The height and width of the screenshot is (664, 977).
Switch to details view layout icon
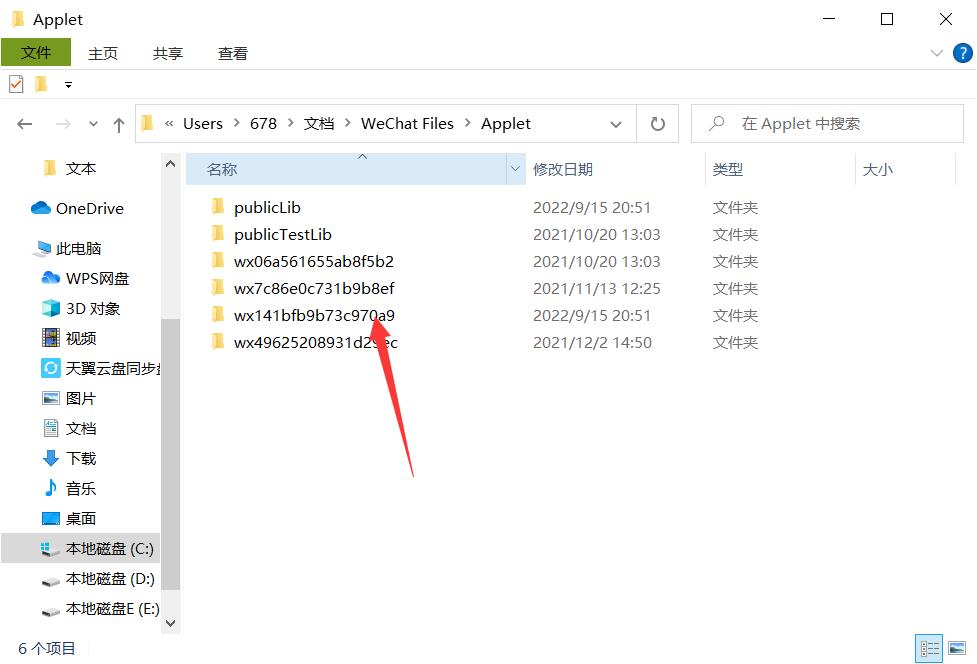pyautogui.click(x=930, y=648)
